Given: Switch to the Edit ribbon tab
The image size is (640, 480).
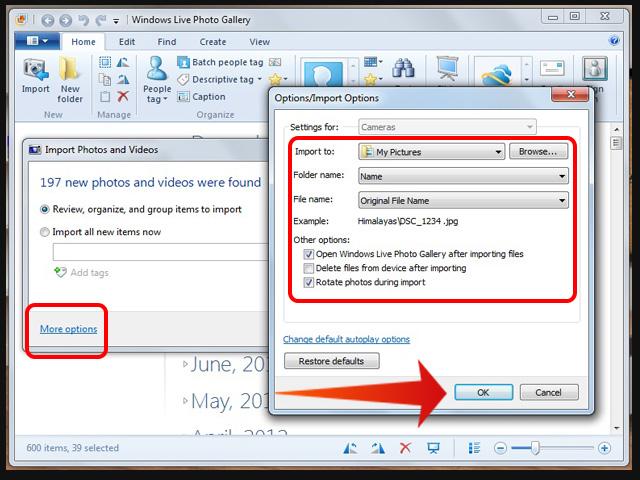Looking at the screenshot, I should 127,42.
